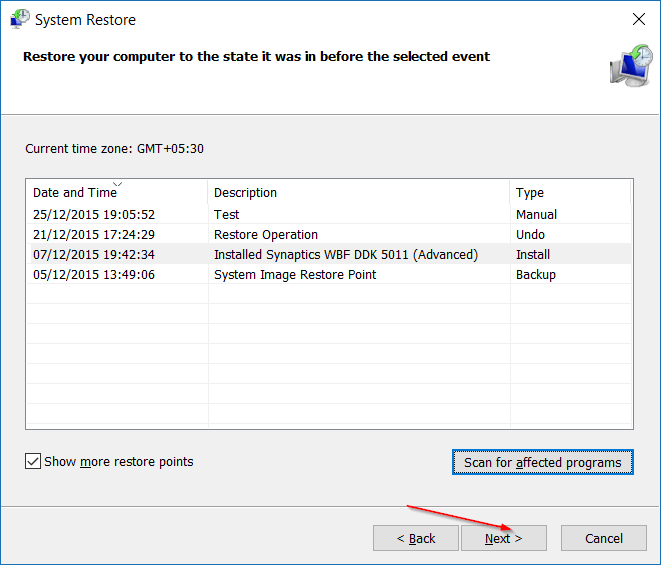The image size is (661, 565).
Task: Click the System Restore title bar icon
Action: tap(20, 19)
